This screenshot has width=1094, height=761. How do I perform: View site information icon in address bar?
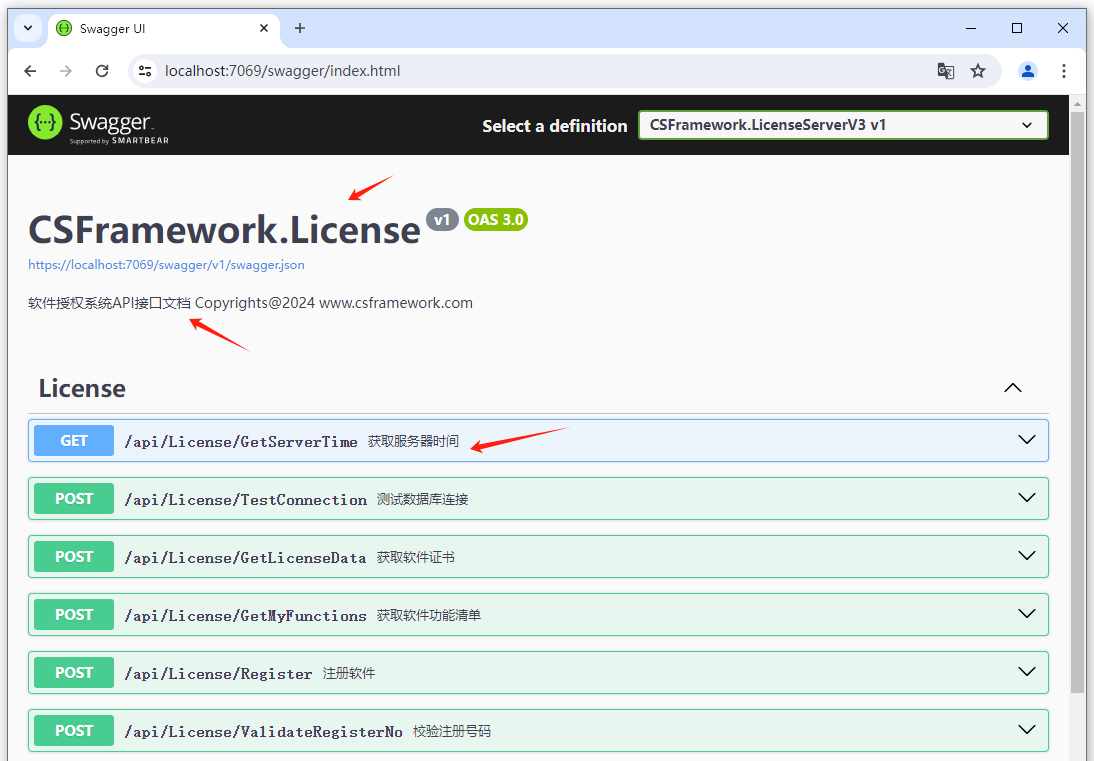[145, 71]
